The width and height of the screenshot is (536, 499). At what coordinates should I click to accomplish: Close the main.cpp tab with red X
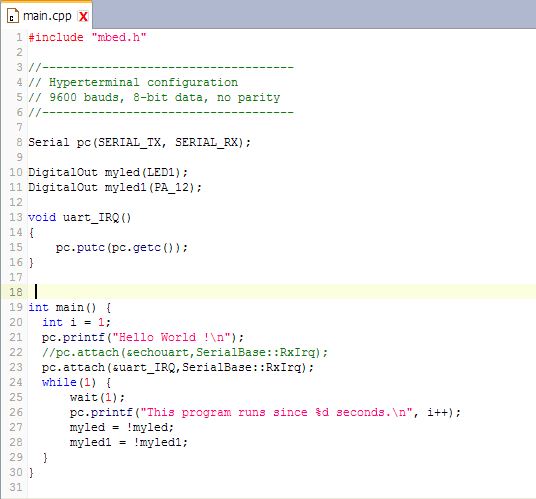(83, 16)
